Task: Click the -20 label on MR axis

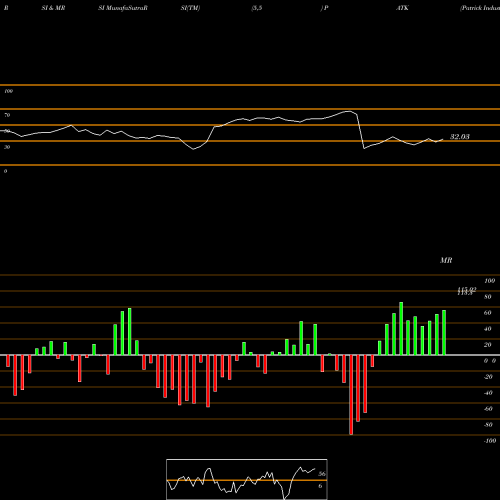Action: click(x=488, y=377)
